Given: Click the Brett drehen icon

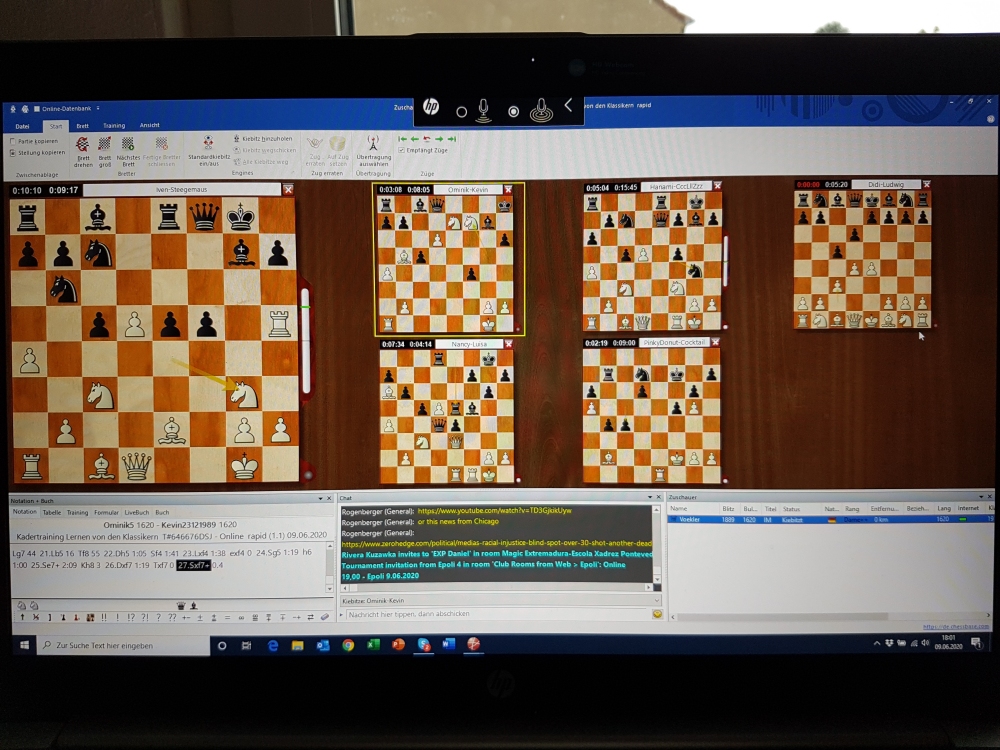Looking at the screenshot, I should pyautogui.click(x=83, y=147).
